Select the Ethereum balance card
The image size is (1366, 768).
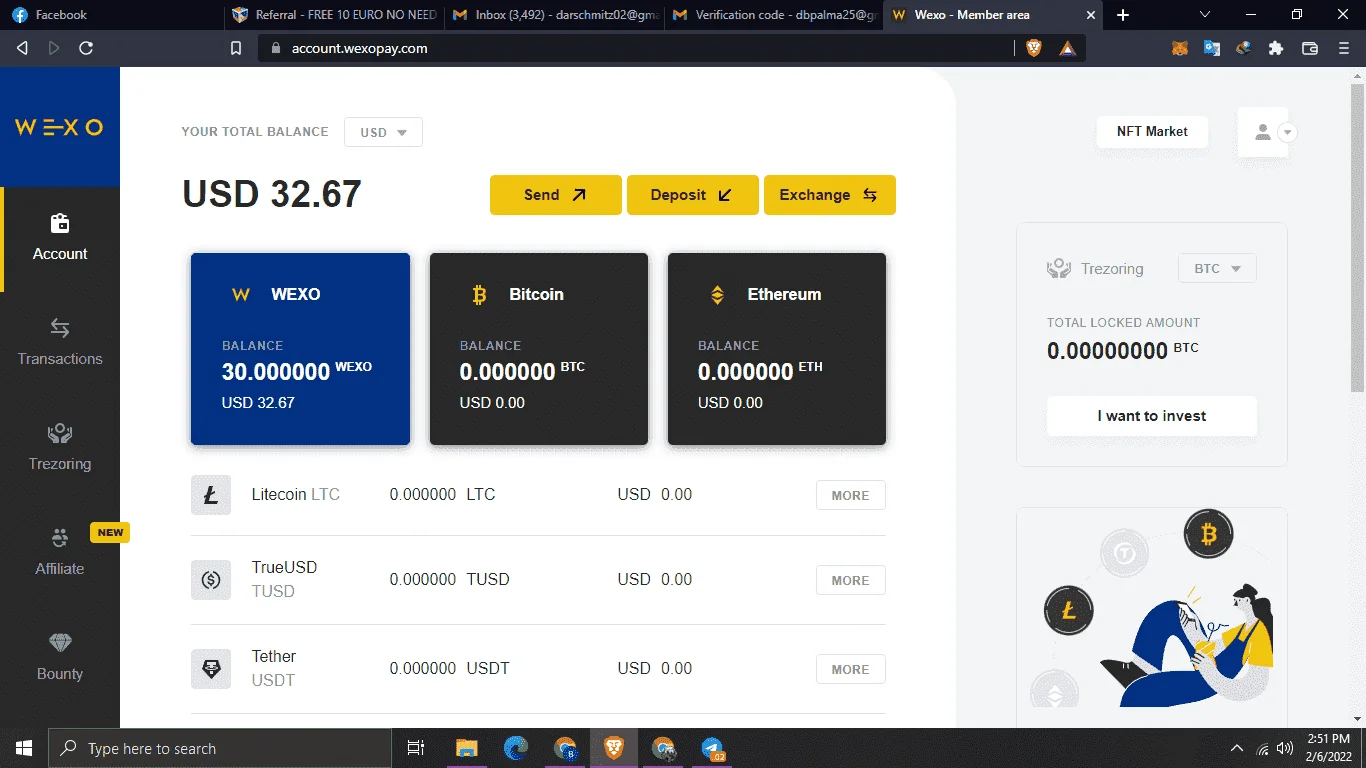point(777,349)
